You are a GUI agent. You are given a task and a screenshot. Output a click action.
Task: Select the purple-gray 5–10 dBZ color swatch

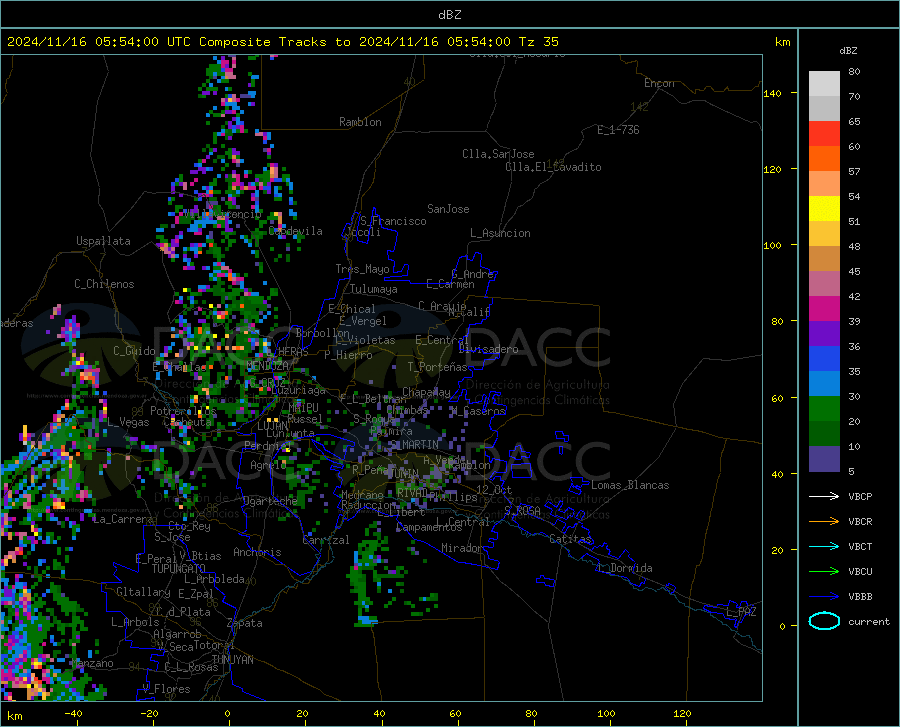824,458
